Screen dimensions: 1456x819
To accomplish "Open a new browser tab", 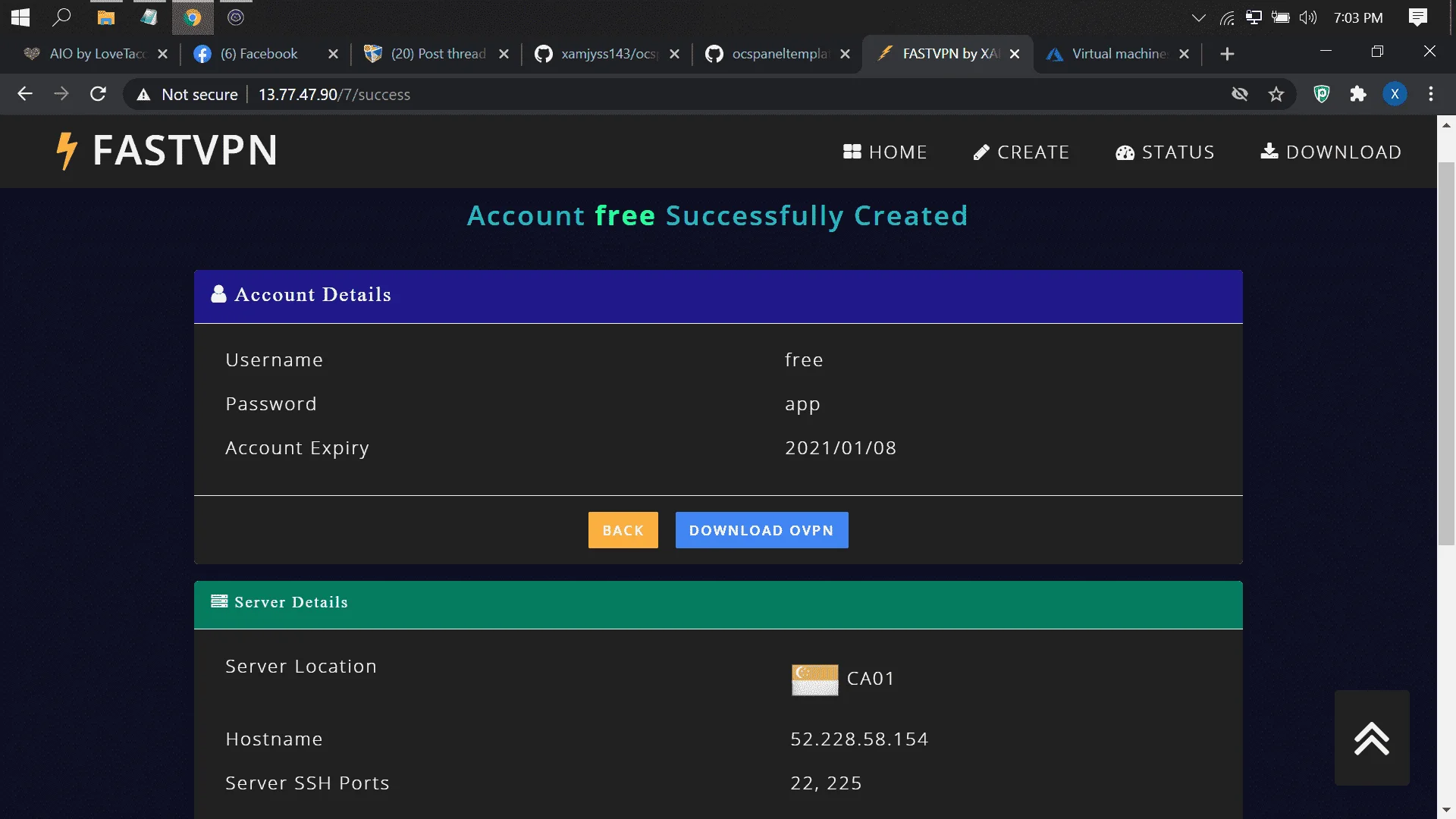I will [x=1227, y=54].
